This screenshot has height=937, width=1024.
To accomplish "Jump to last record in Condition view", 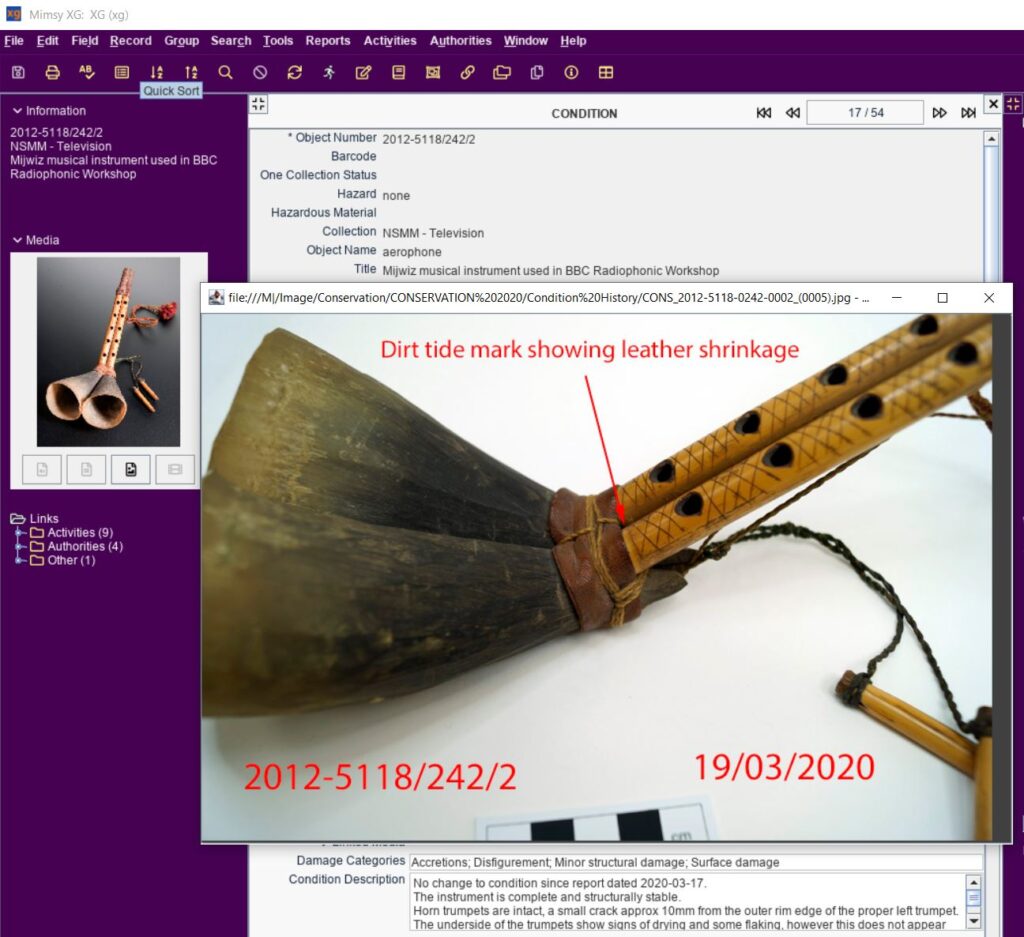I will [x=968, y=113].
